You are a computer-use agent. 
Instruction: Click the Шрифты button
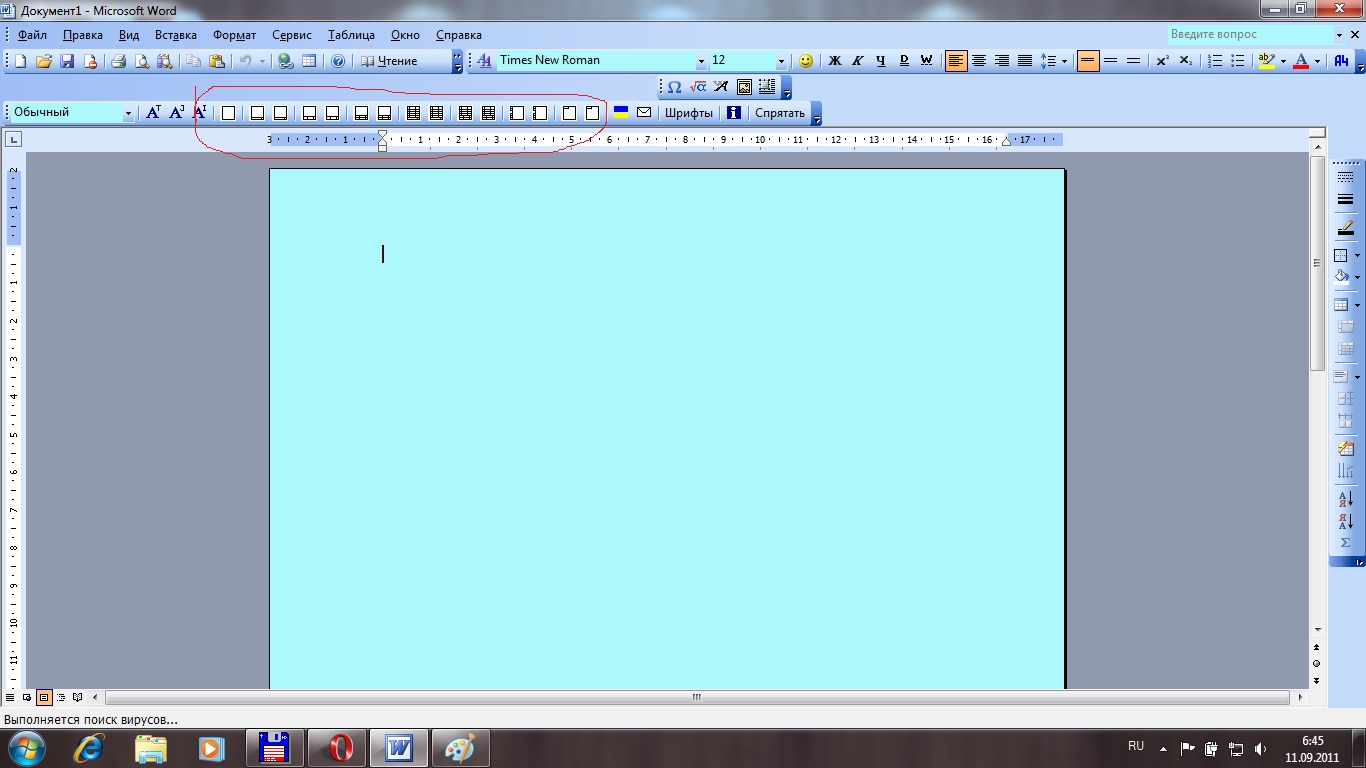[x=689, y=113]
